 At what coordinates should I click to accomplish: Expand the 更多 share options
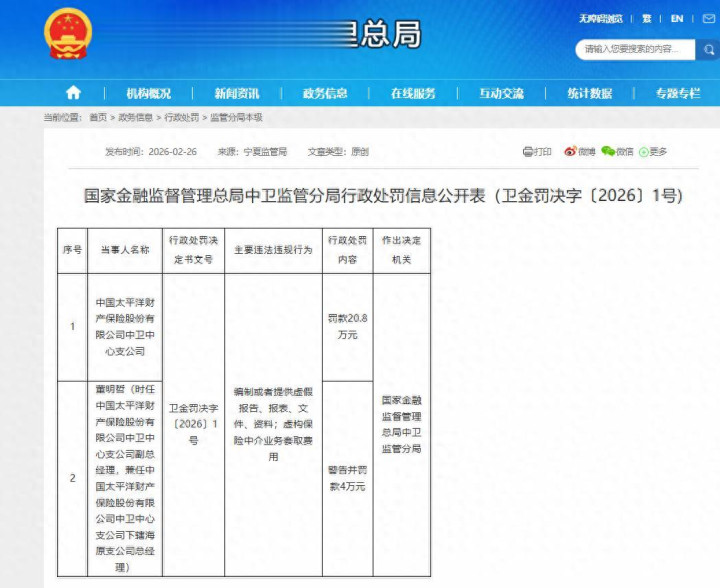[x=653, y=152]
